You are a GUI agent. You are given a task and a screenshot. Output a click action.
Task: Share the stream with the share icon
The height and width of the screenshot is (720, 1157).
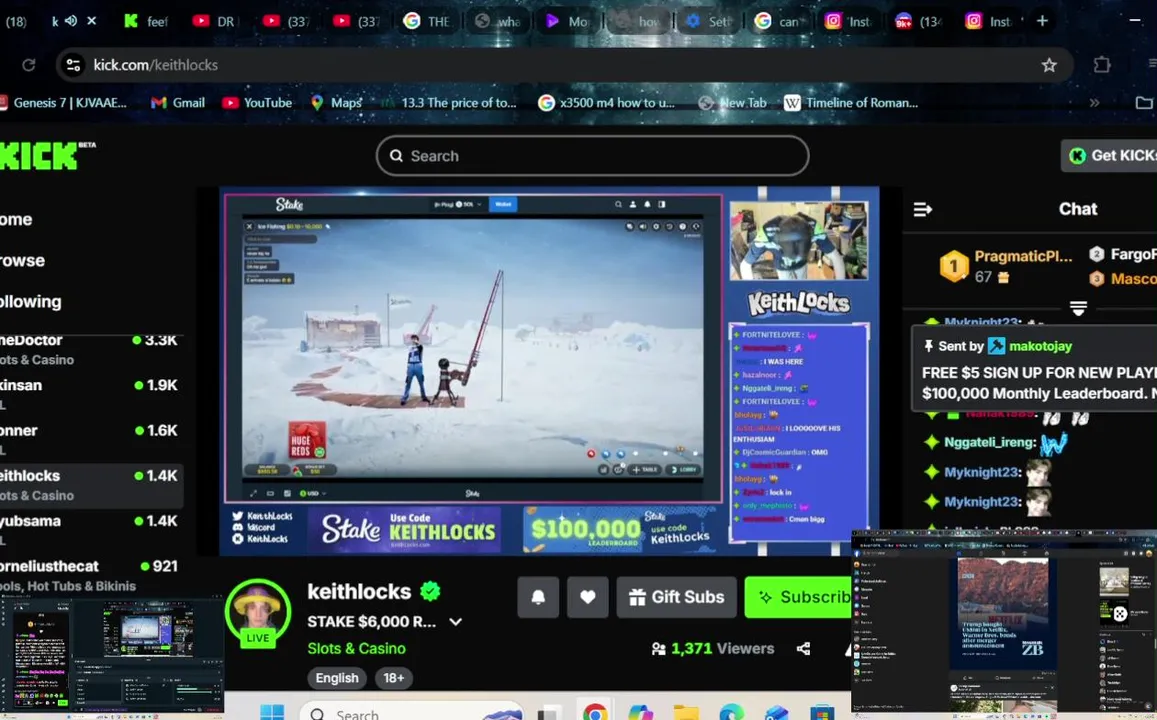click(x=804, y=648)
